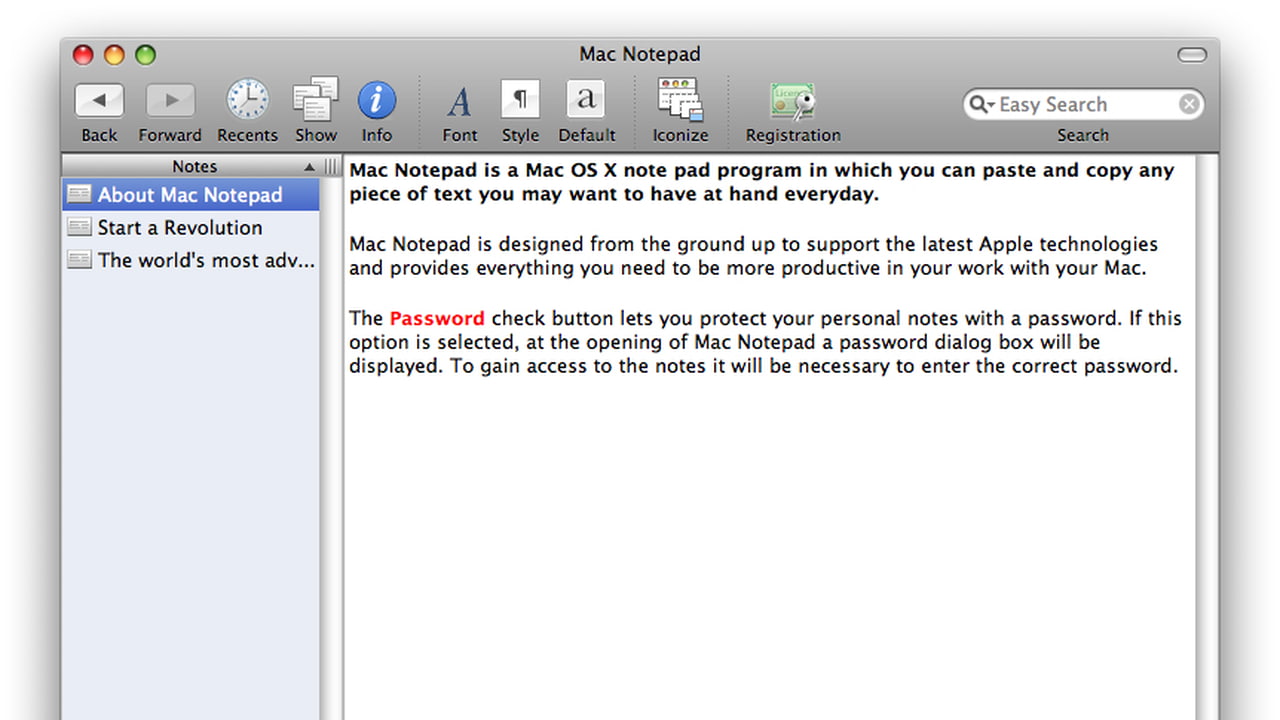Select The world's most adv... note
The height and width of the screenshot is (720, 1280).
pyautogui.click(x=190, y=260)
